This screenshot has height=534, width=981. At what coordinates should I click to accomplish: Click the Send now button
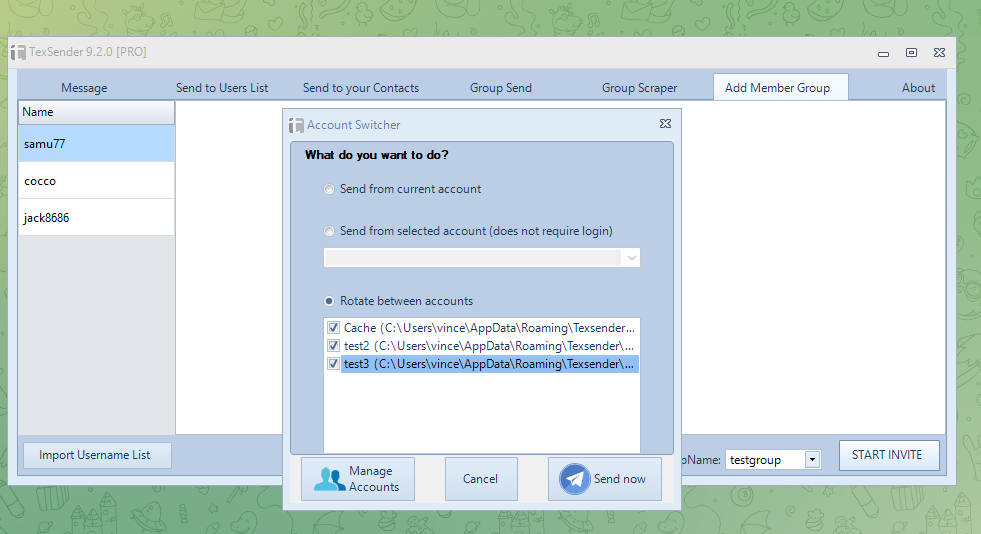click(604, 479)
